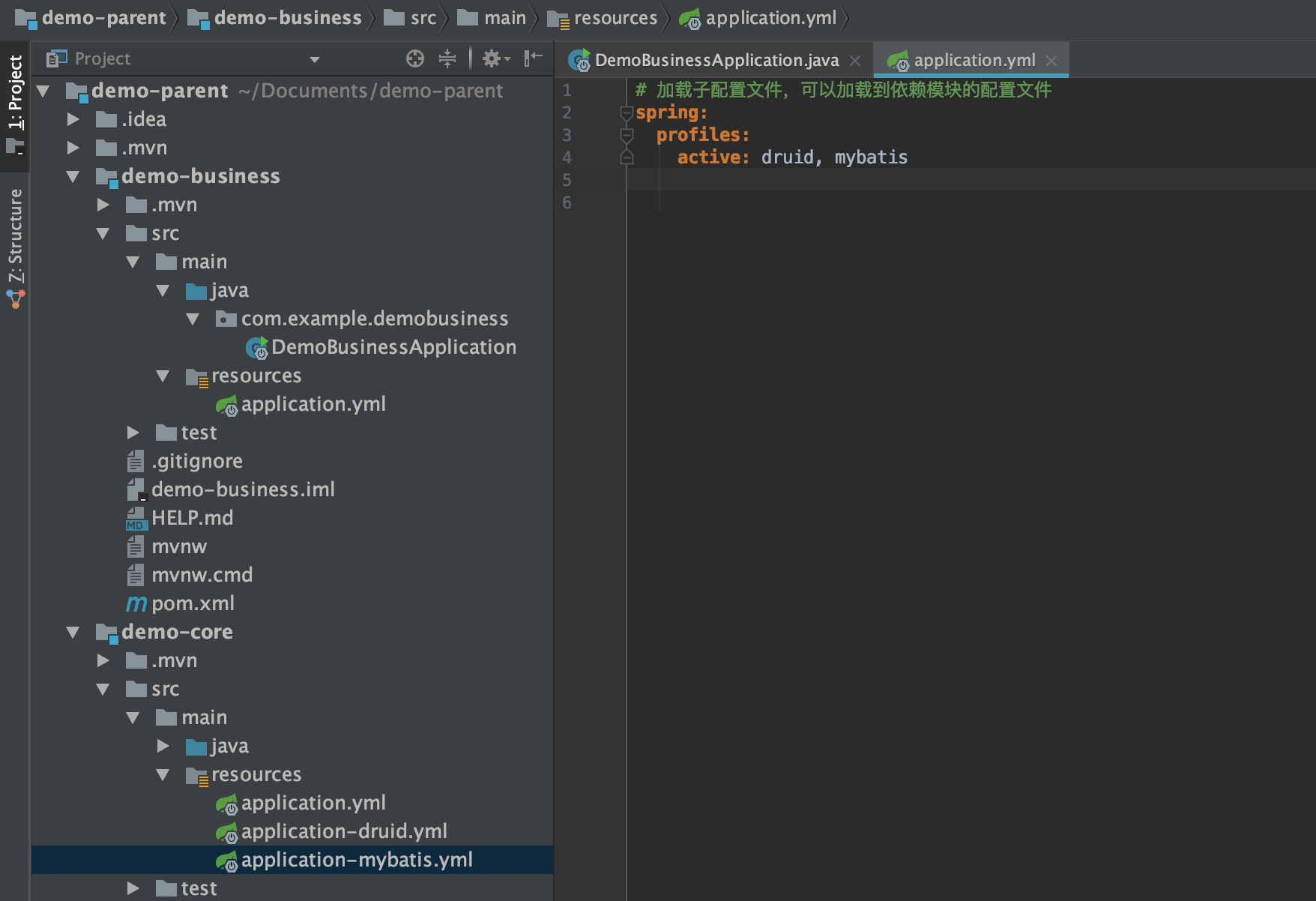Select the demo-business.iml file icon
The image size is (1316, 901).
click(x=136, y=489)
